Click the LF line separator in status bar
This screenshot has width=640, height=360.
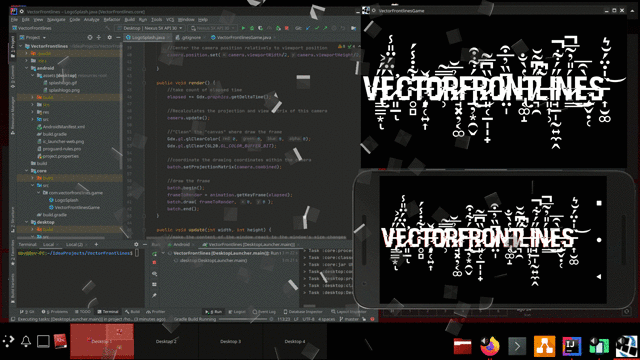(x=296, y=319)
